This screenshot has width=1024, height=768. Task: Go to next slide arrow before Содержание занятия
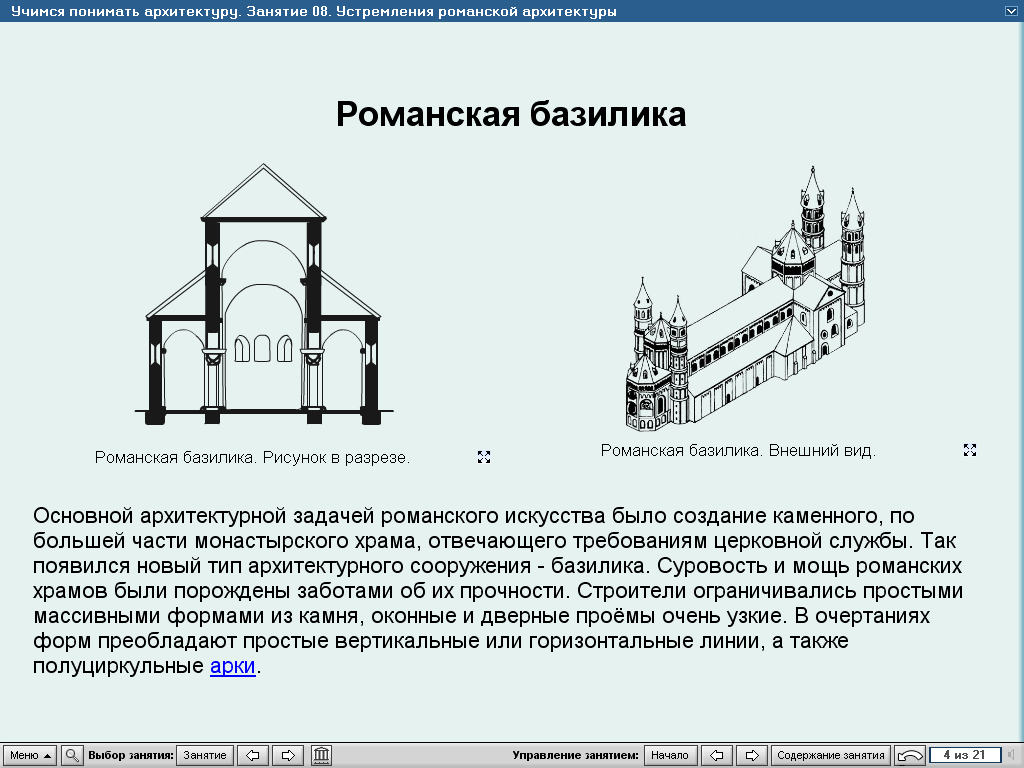(x=752, y=755)
